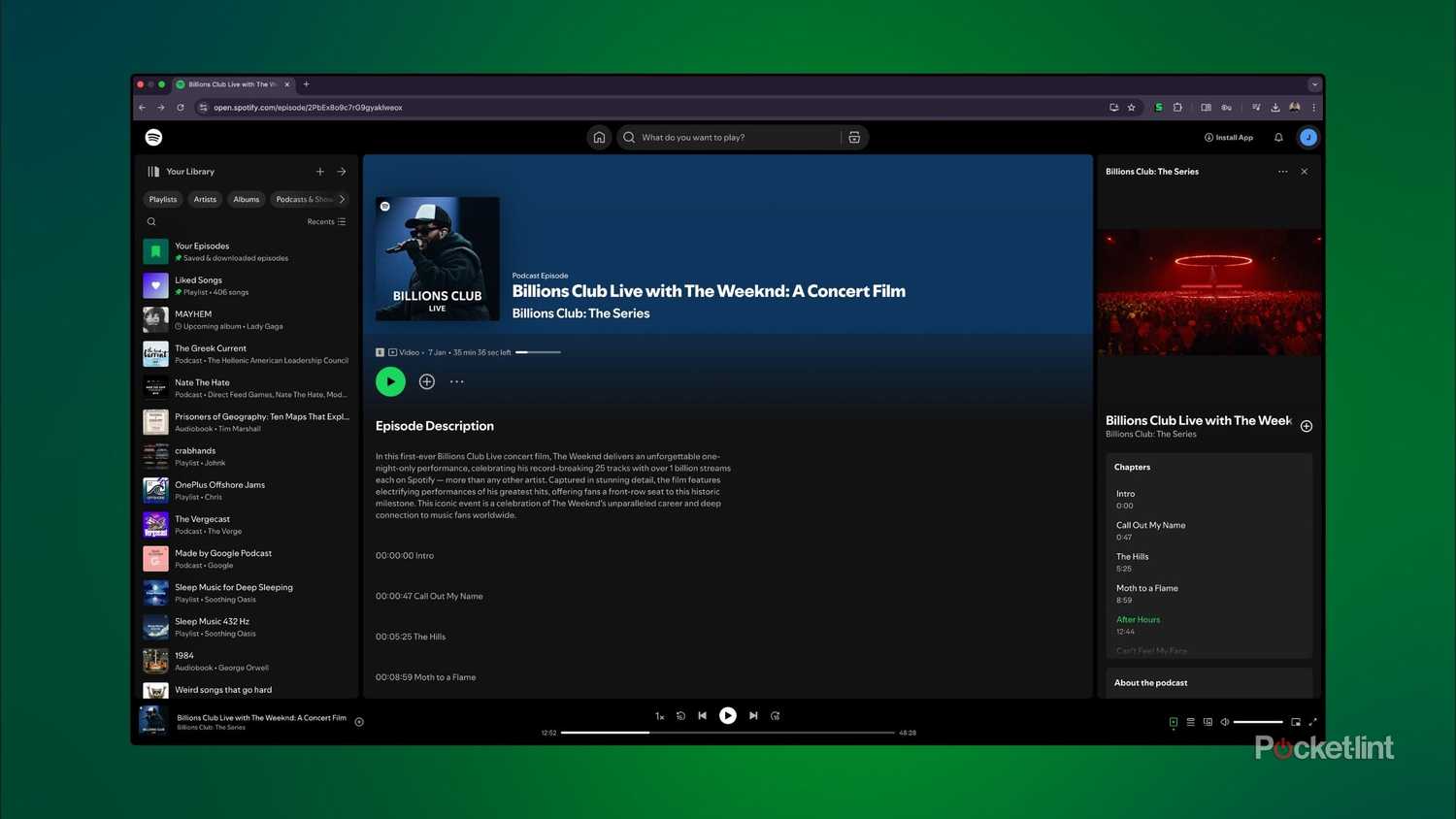Jump to Intro chapter
1456x819 pixels.
click(x=1208, y=499)
